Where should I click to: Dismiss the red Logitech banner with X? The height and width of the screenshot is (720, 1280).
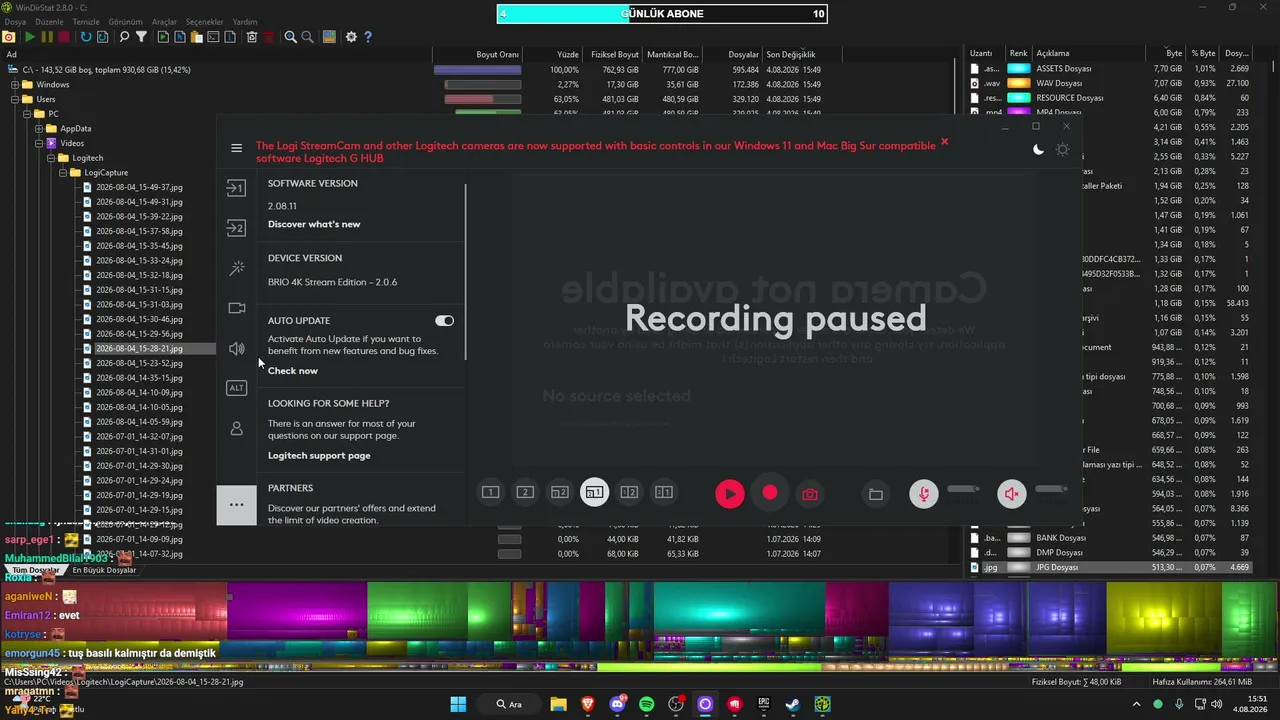click(x=944, y=142)
